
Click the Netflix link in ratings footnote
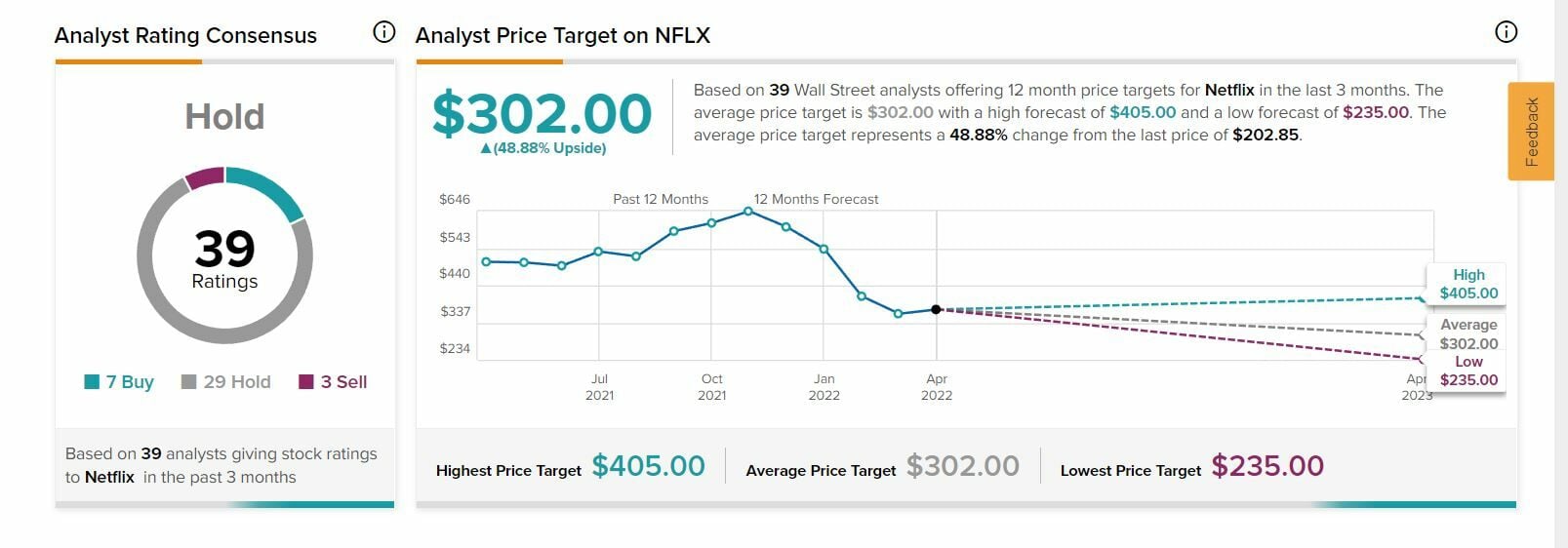point(109,477)
